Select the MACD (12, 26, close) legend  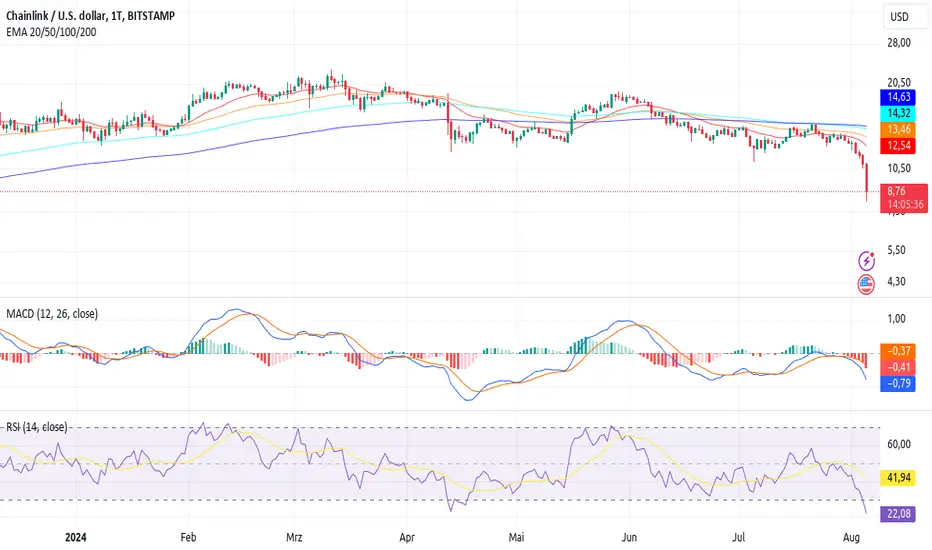click(52, 313)
